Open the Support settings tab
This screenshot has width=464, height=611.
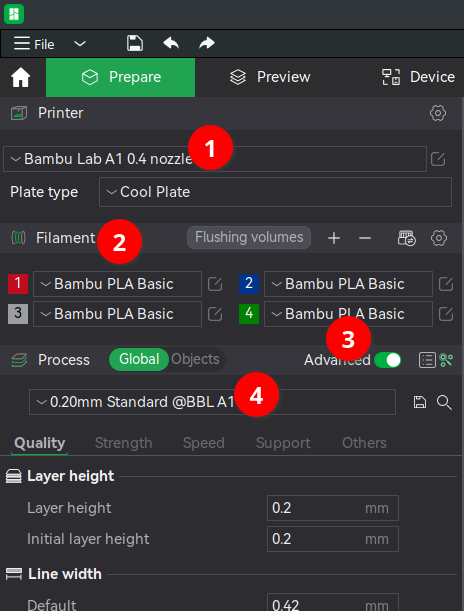[283, 443]
